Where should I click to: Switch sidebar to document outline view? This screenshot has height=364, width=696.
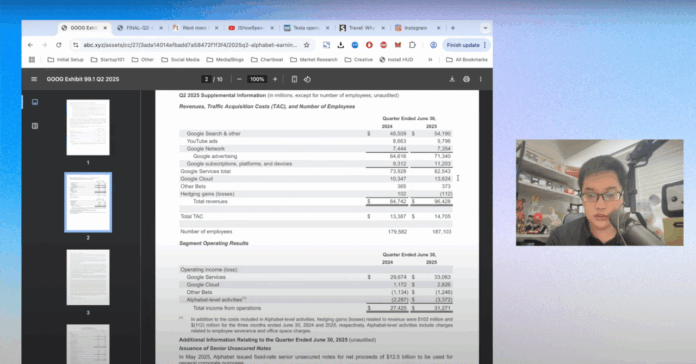point(35,126)
